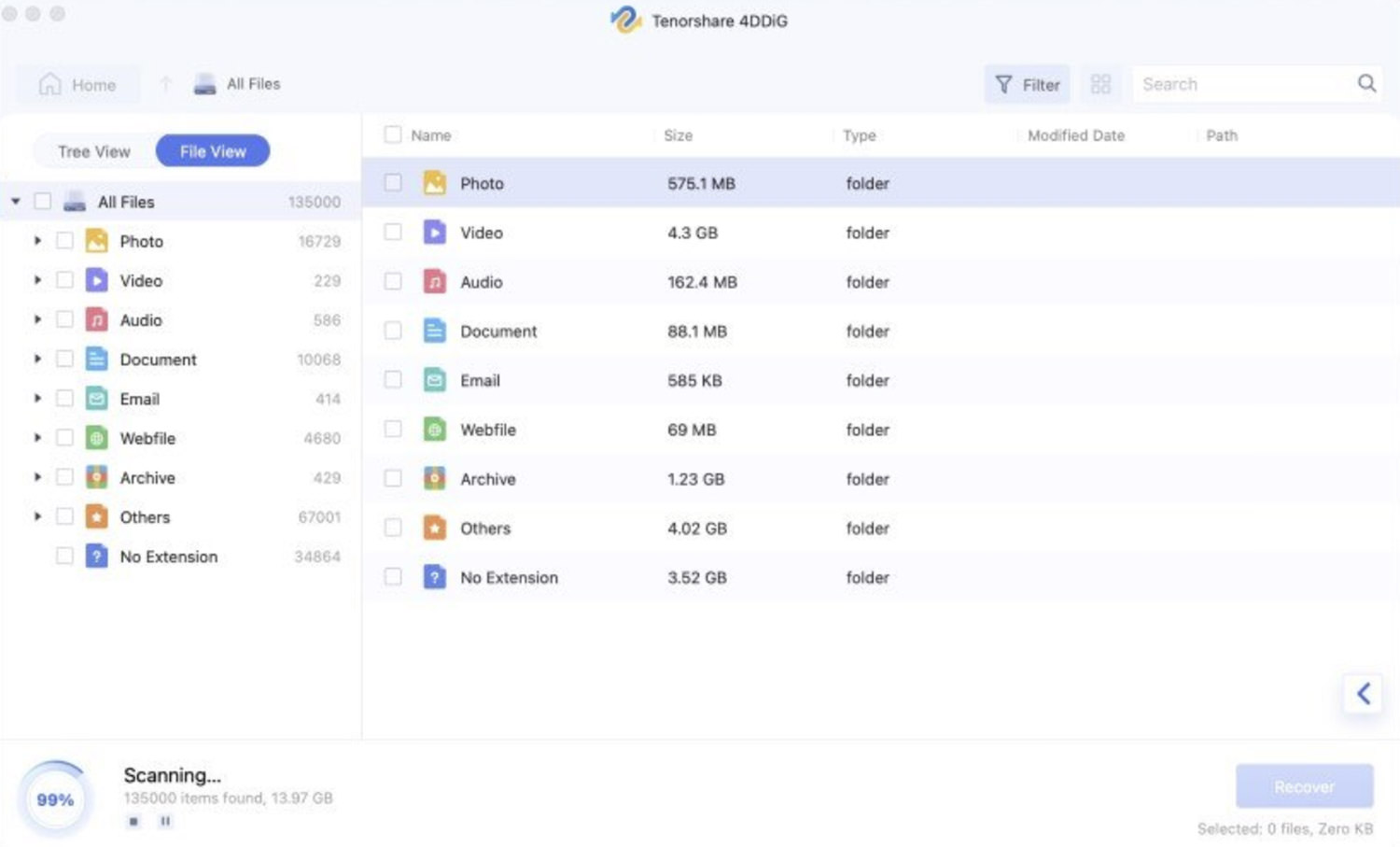This screenshot has width=1400, height=847.
Task: Expand the Email tree node
Action: click(x=37, y=399)
